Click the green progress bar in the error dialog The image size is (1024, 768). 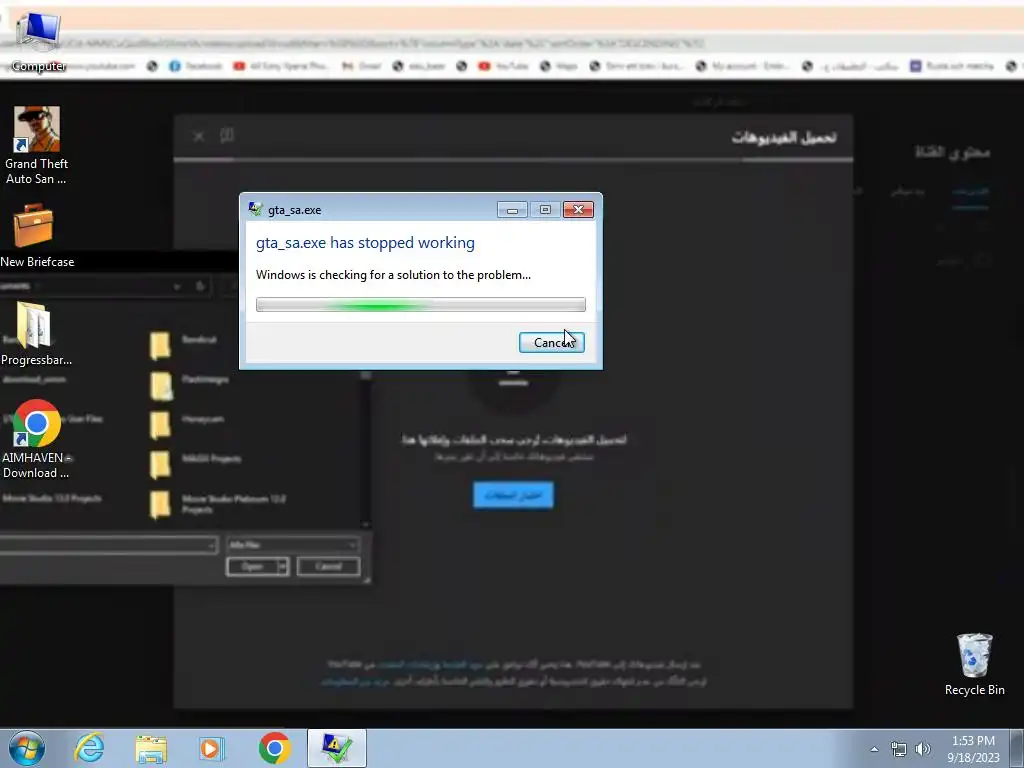[421, 304]
